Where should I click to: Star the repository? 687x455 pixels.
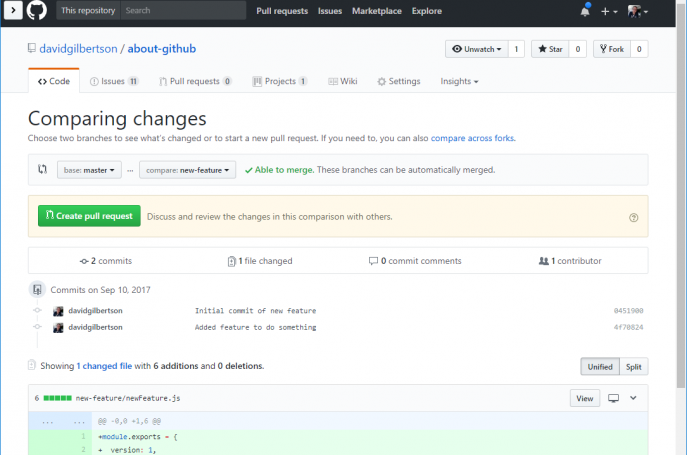click(x=550, y=49)
